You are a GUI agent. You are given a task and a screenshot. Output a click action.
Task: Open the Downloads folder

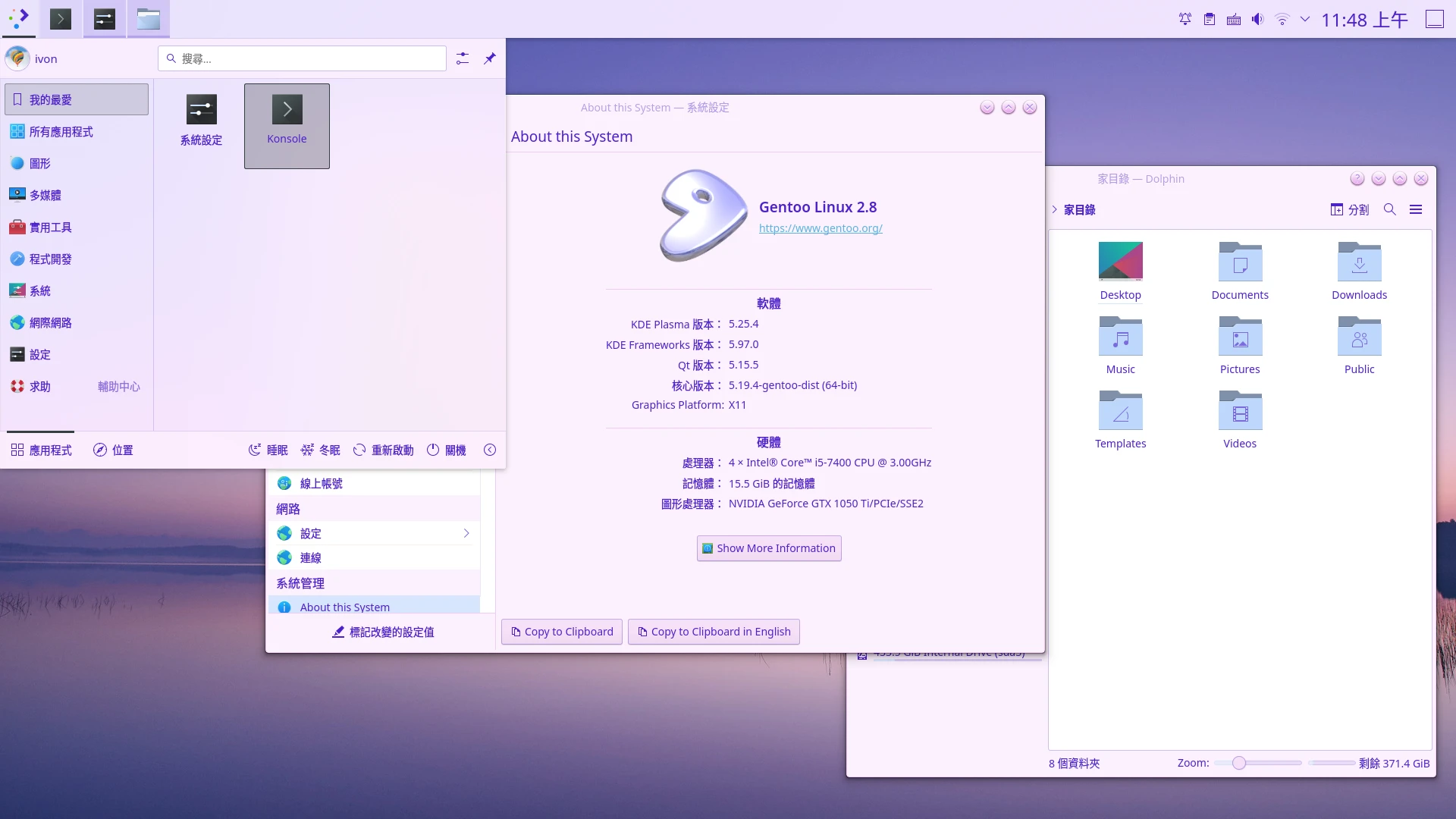coord(1359,271)
